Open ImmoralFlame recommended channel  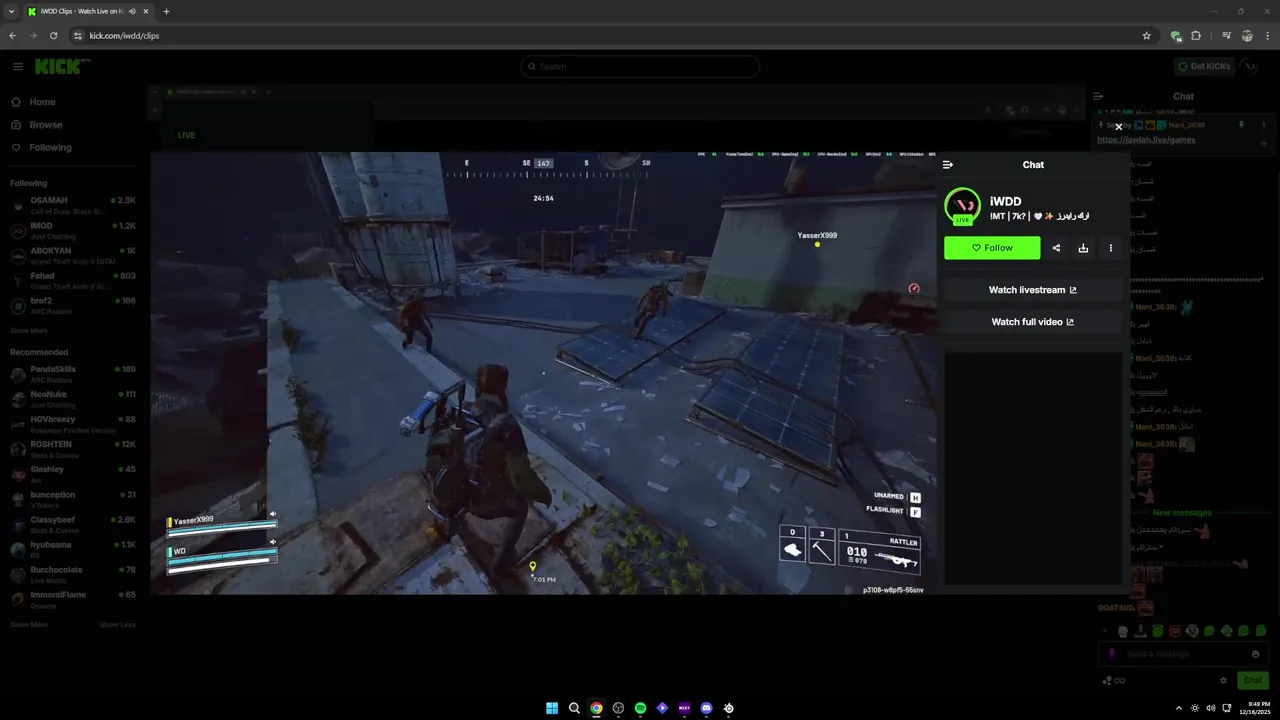click(x=72, y=599)
